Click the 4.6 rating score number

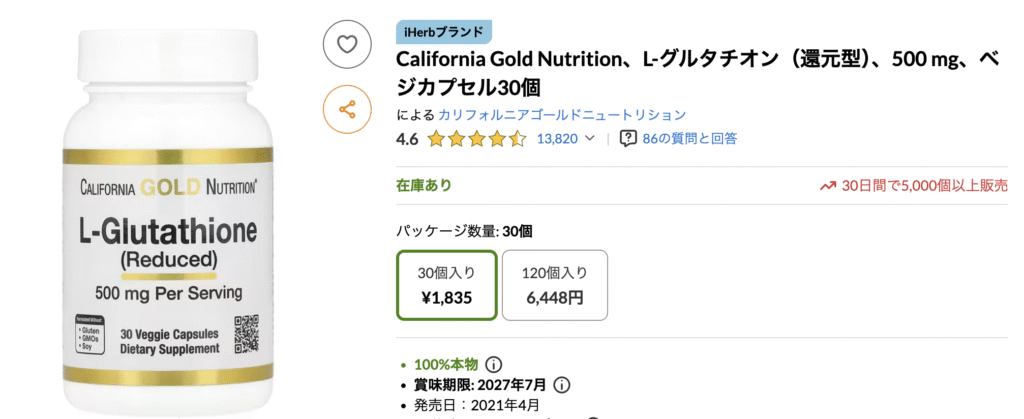(x=407, y=139)
